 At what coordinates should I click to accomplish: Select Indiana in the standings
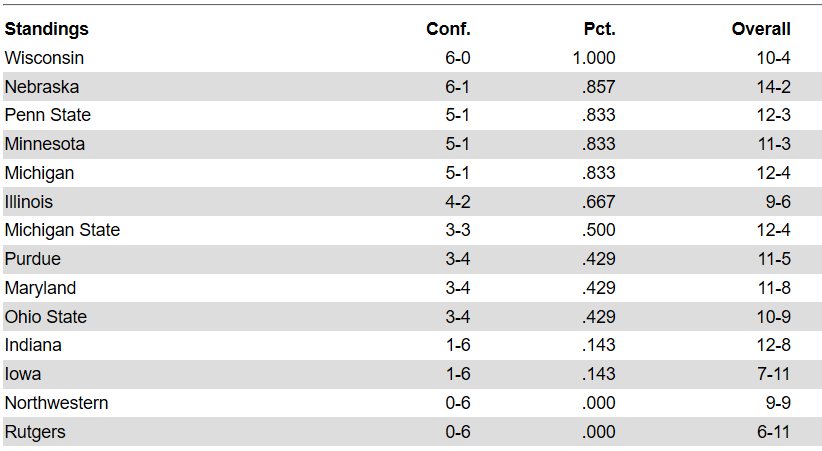click(x=33, y=345)
